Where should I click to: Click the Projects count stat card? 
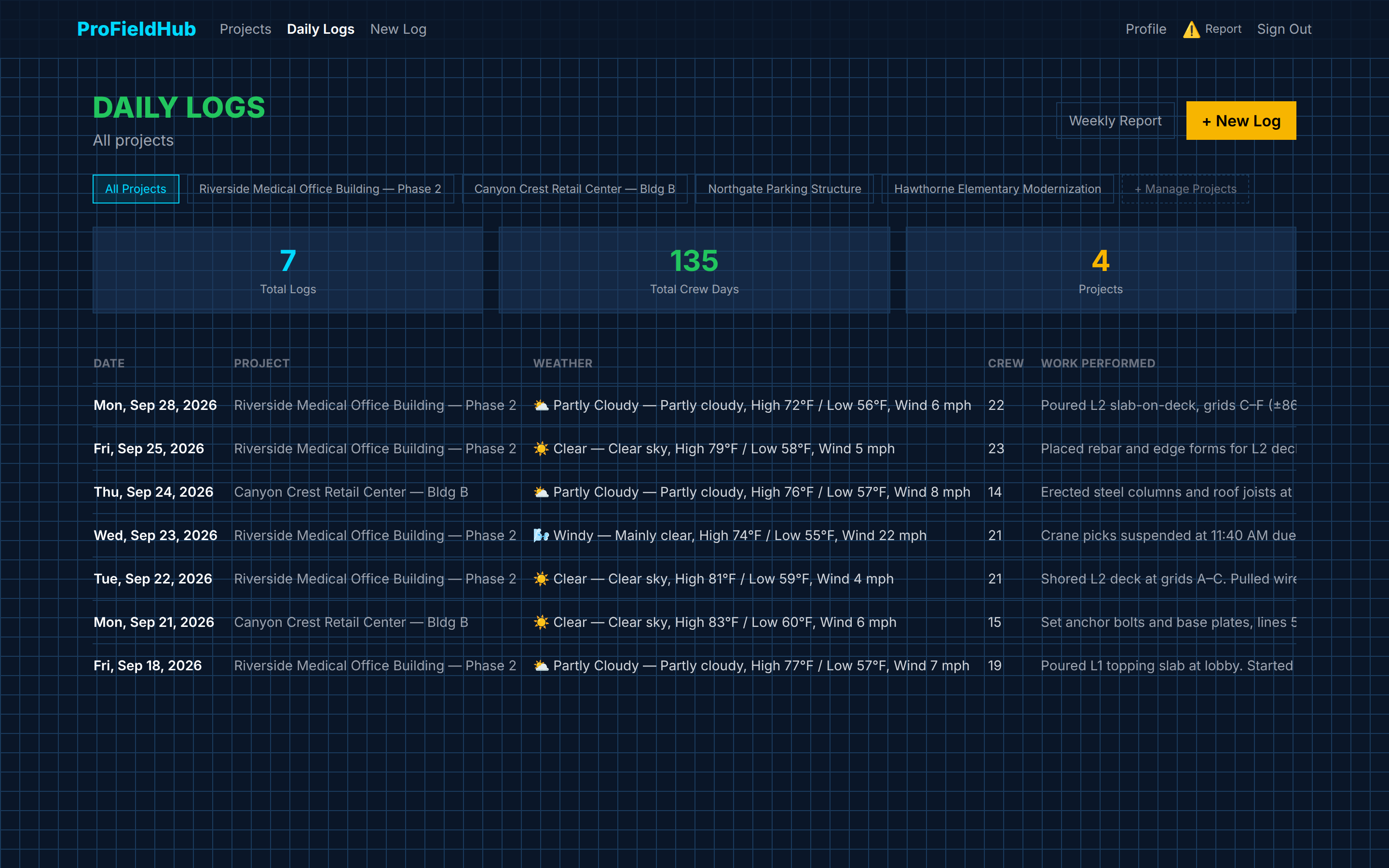pyautogui.click(x=1100, y=270)
